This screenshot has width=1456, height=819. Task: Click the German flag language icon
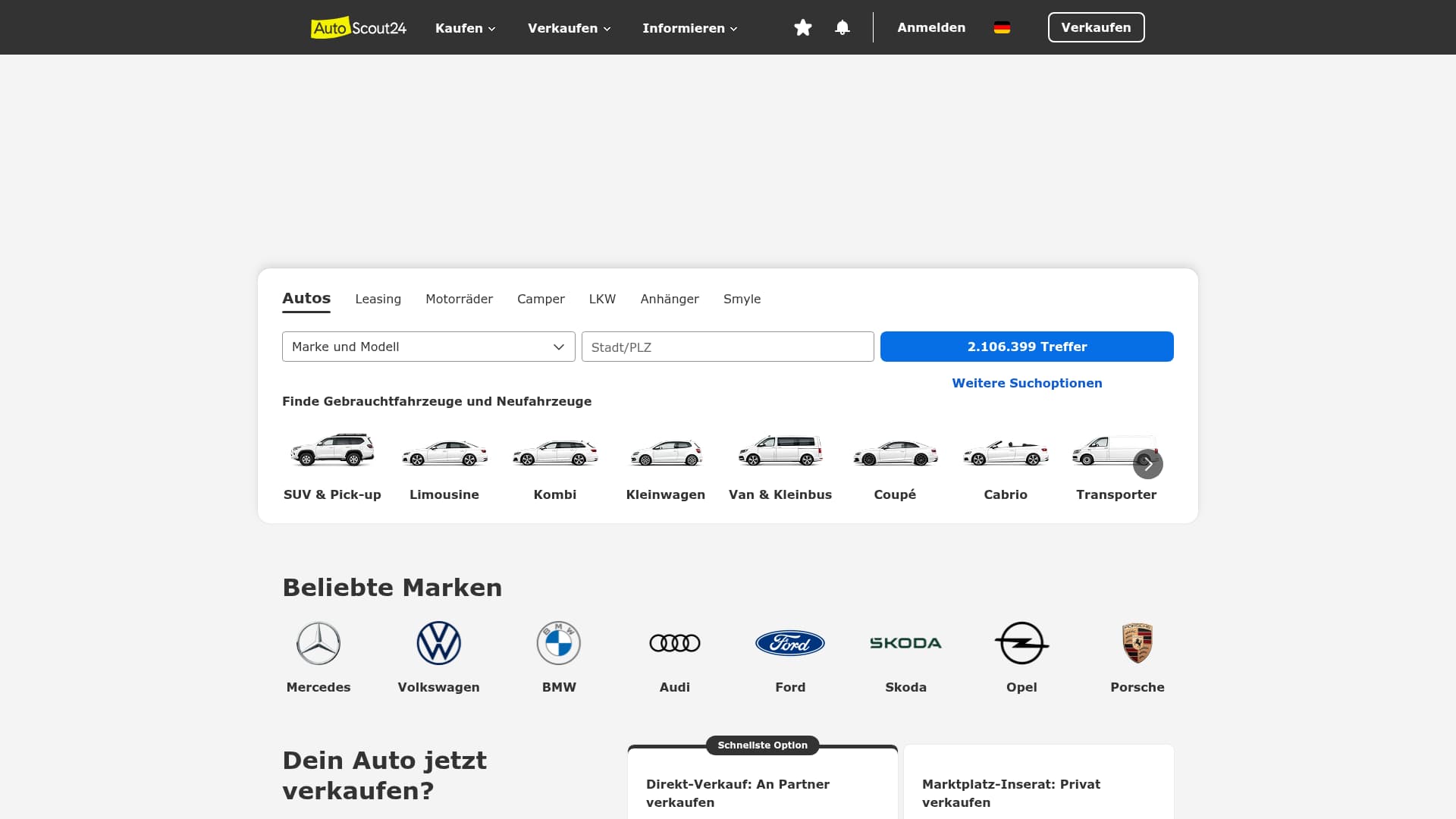click(1002, 27)
